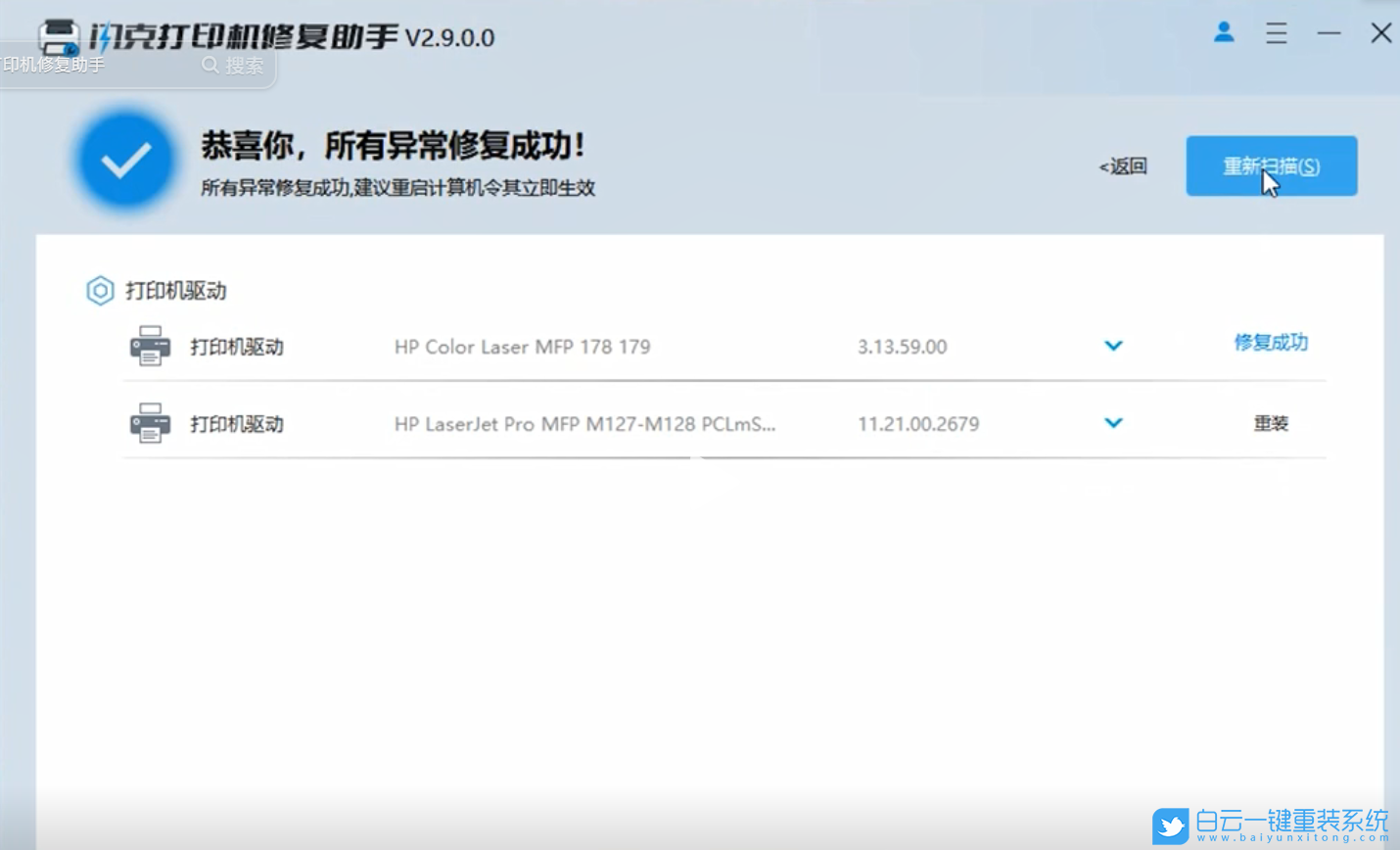This screenshot has width=1400, height=850.
Task: Click the magnifier search icon
Action: pyautogui.click(x=210, y=65)
